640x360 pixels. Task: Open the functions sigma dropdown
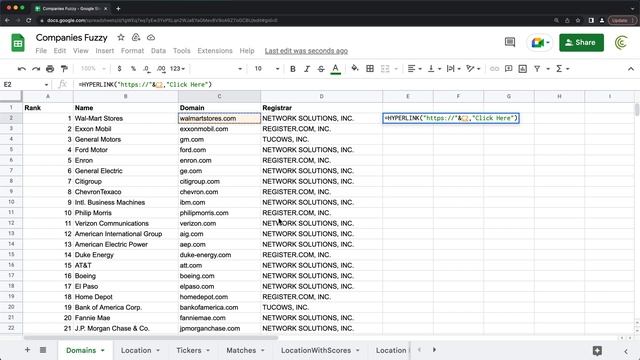coord(562,69)
